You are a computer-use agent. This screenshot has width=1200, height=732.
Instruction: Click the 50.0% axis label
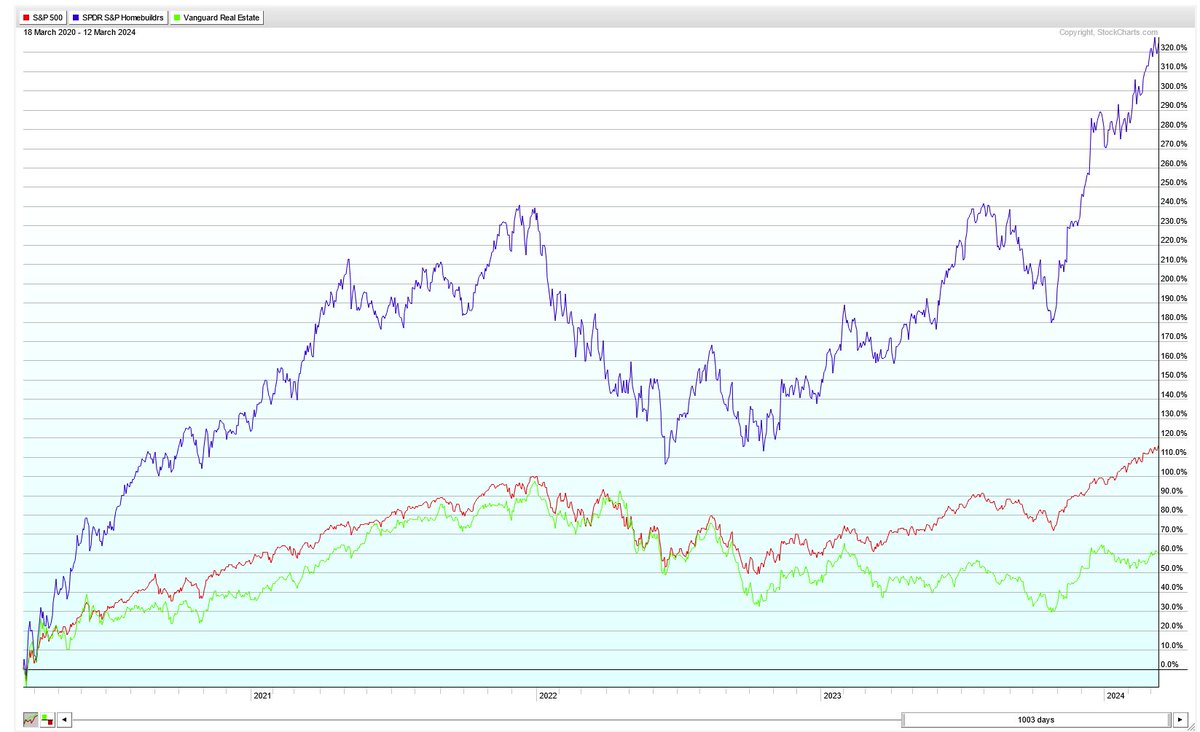click(1174, 568)
